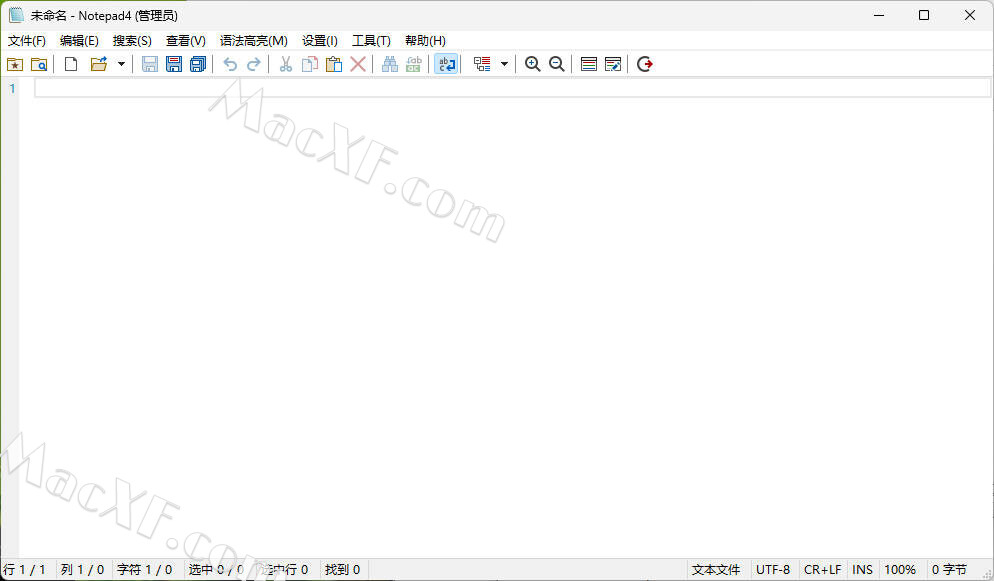Maximize the Notepad4 window

[924, 15]
